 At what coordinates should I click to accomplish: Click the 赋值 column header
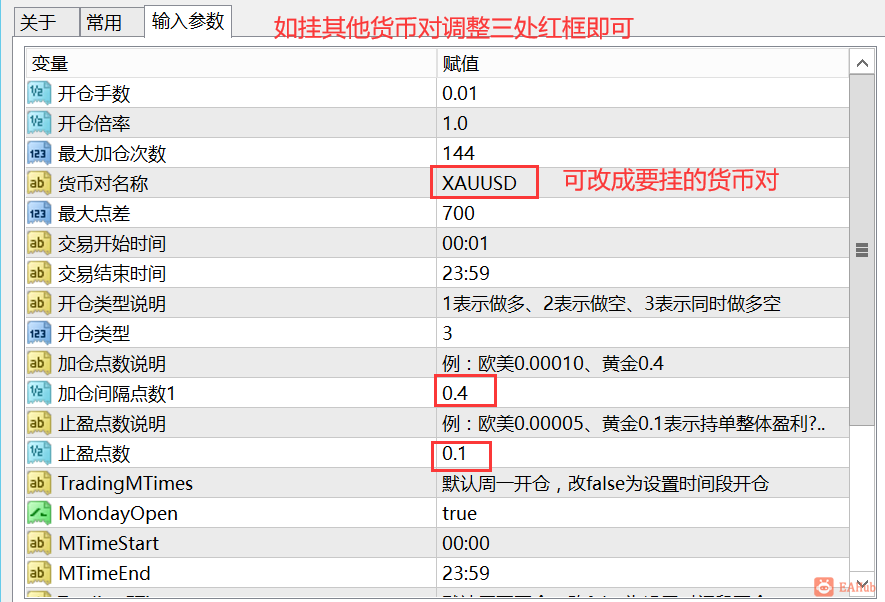click(642, 63)
